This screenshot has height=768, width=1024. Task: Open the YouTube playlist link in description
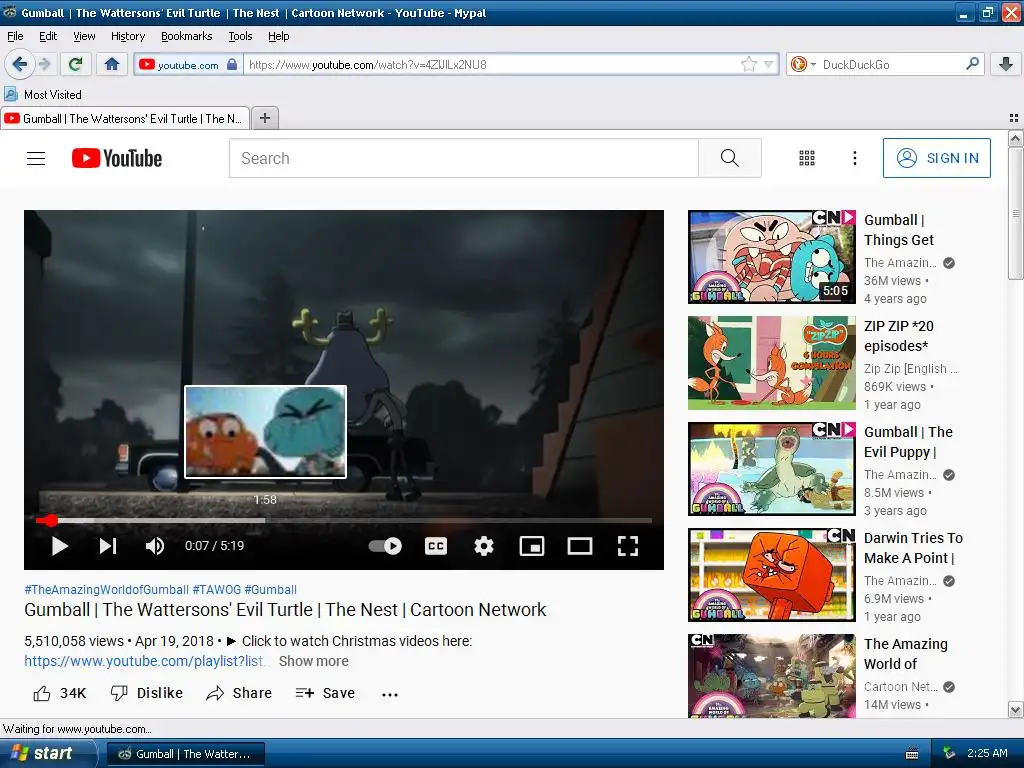(x=145, y=661)
